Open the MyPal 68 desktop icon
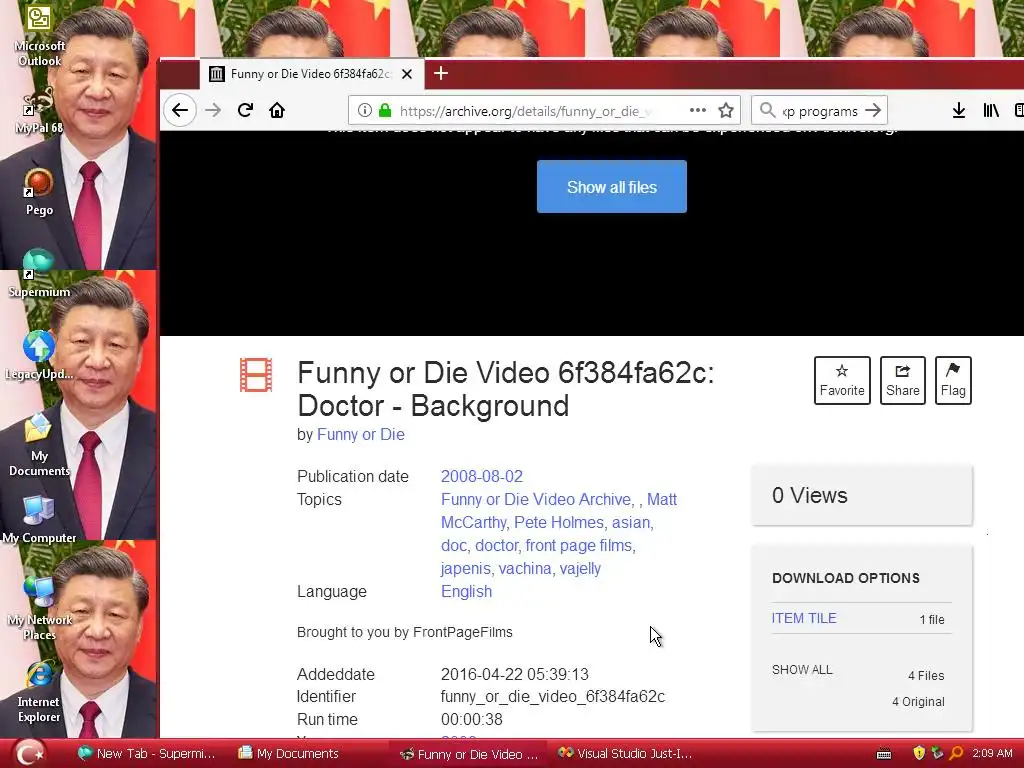 [39, 111]
